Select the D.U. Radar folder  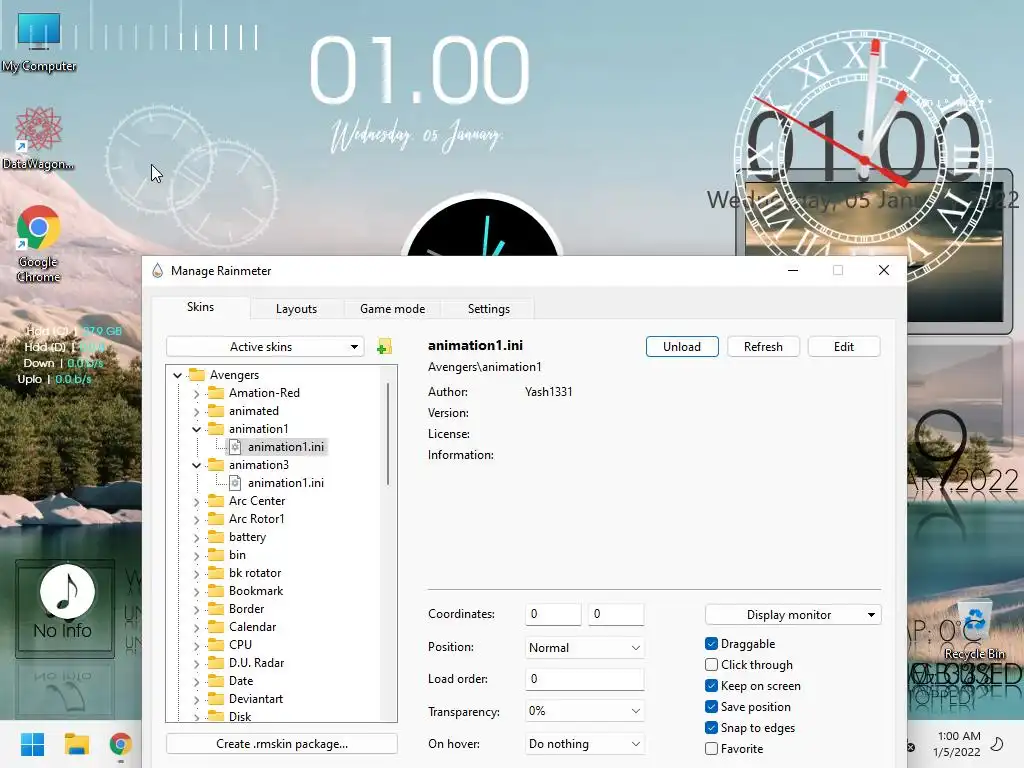(x=256, y=663)
